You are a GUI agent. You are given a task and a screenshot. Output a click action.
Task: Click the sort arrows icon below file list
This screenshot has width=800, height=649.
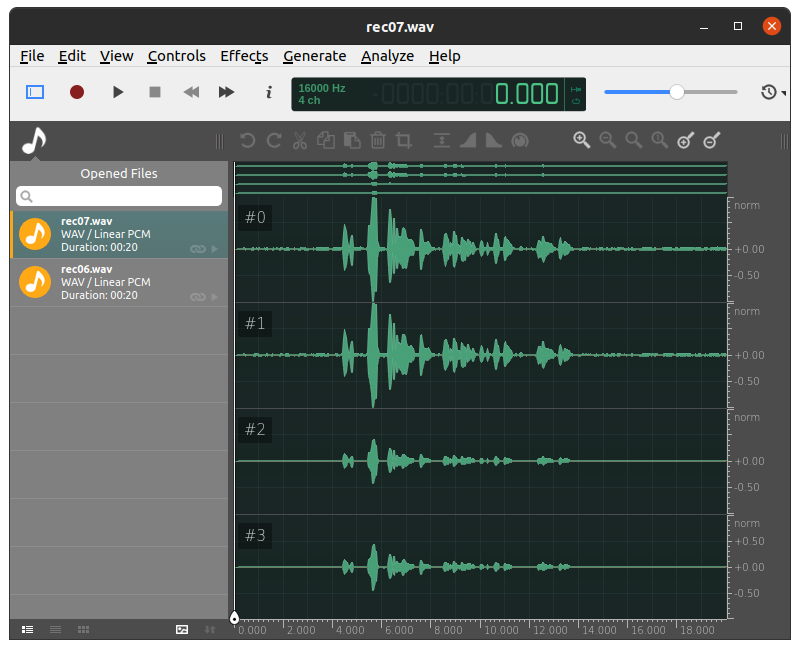point(210,630)
